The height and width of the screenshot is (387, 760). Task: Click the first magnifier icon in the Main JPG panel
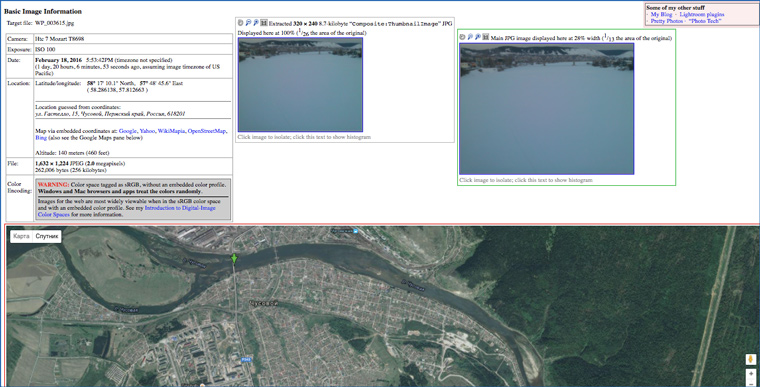click(x=470, y=37)
